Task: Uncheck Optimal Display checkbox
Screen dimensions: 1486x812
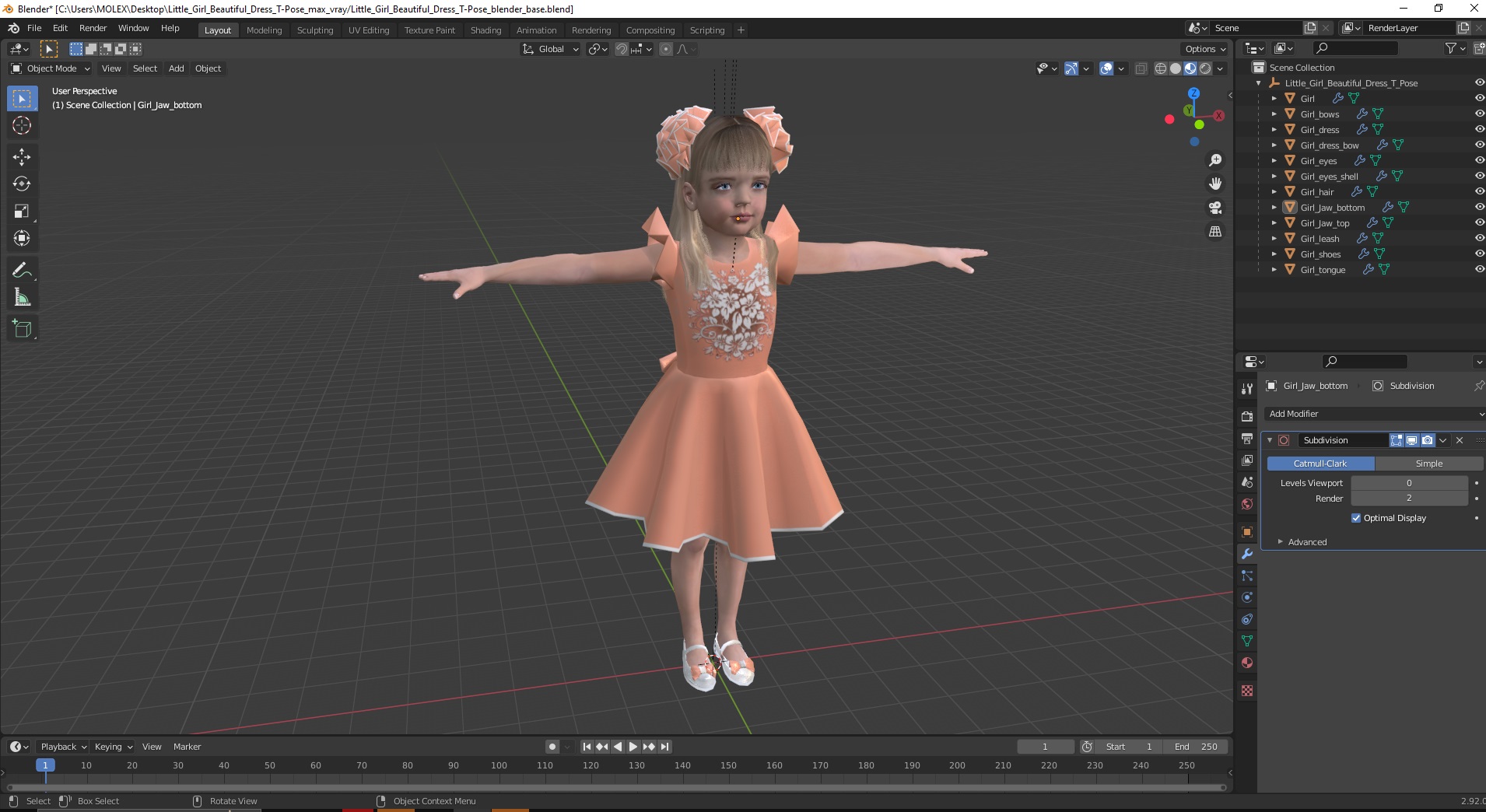Action: tap(1356, 518)
